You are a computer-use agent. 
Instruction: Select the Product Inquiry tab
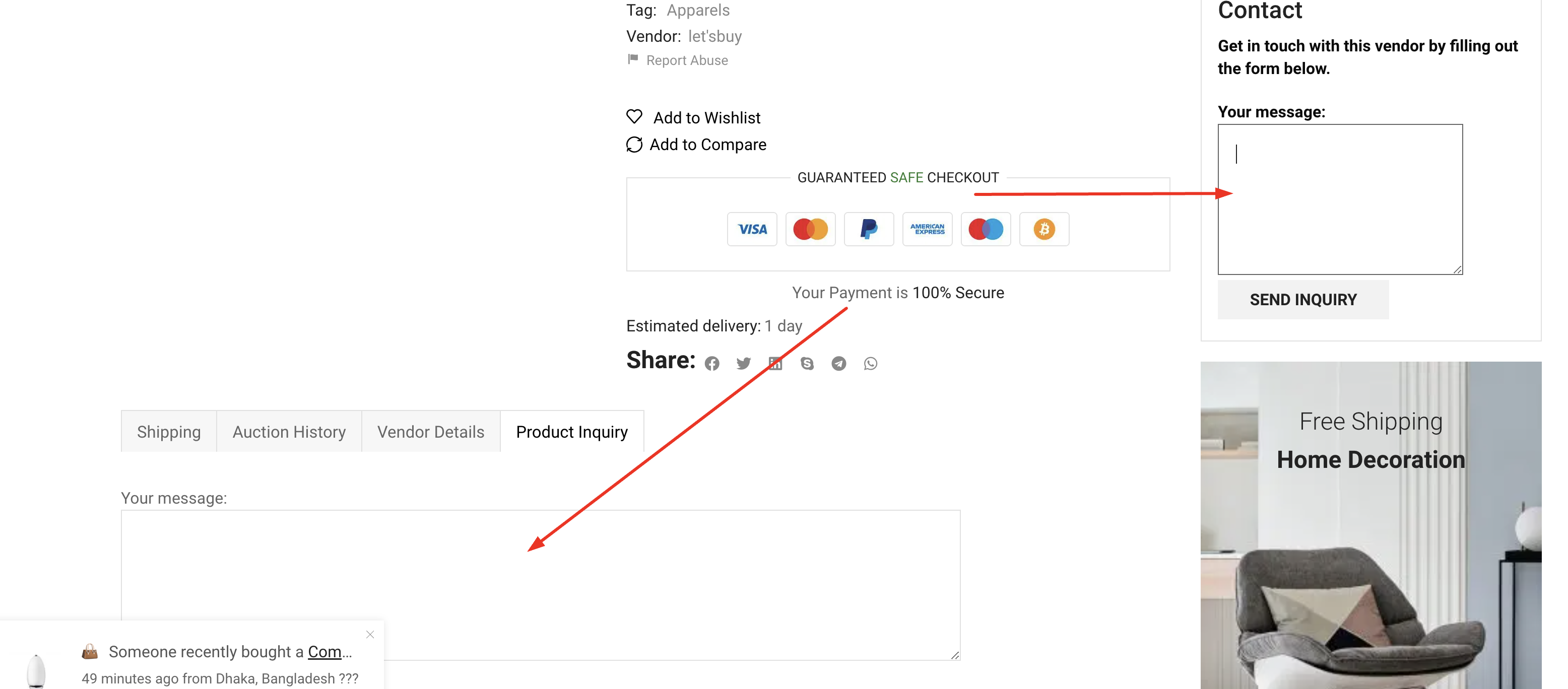point(572,432)
